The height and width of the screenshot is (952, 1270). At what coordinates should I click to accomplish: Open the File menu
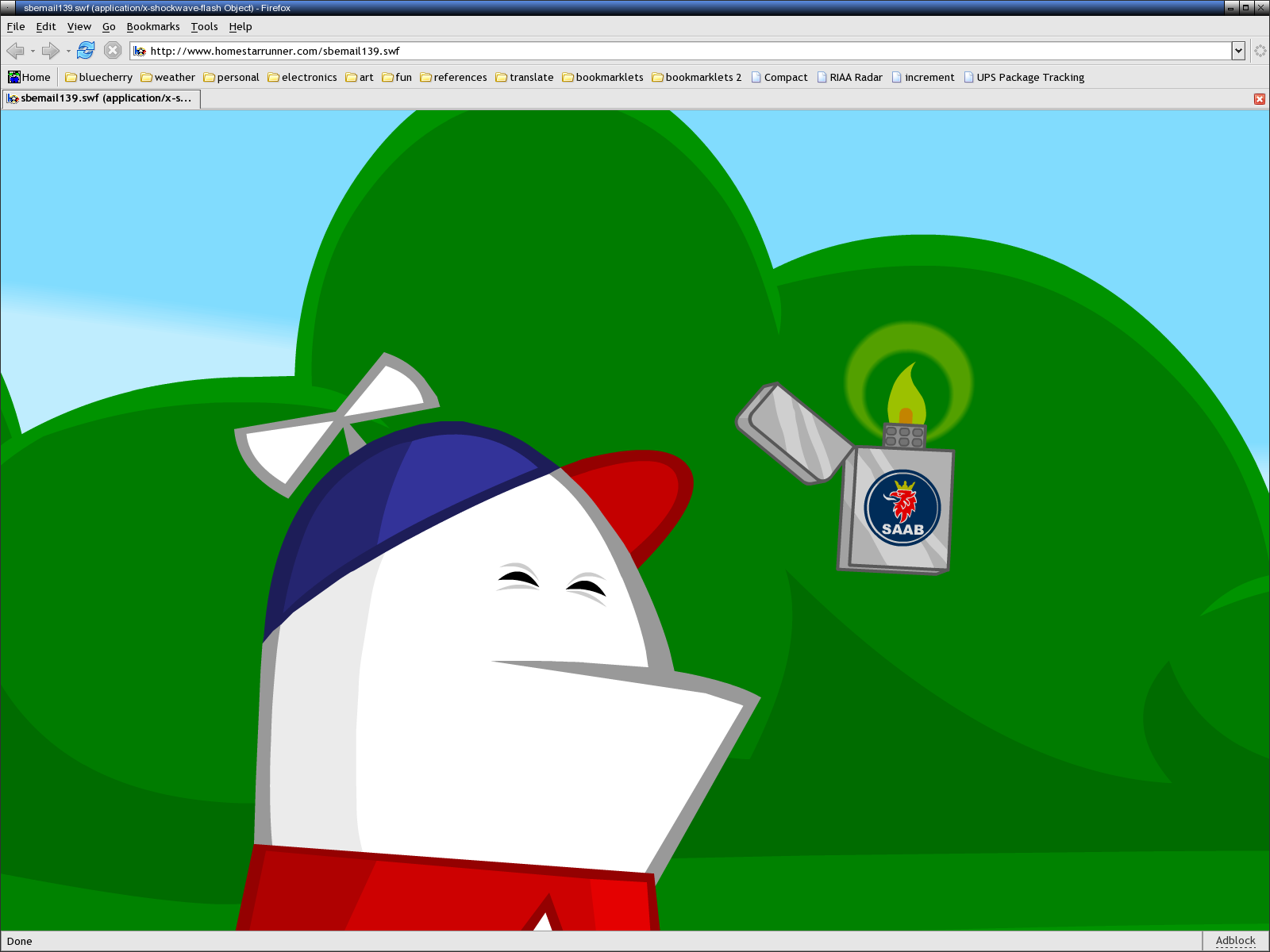16,26
